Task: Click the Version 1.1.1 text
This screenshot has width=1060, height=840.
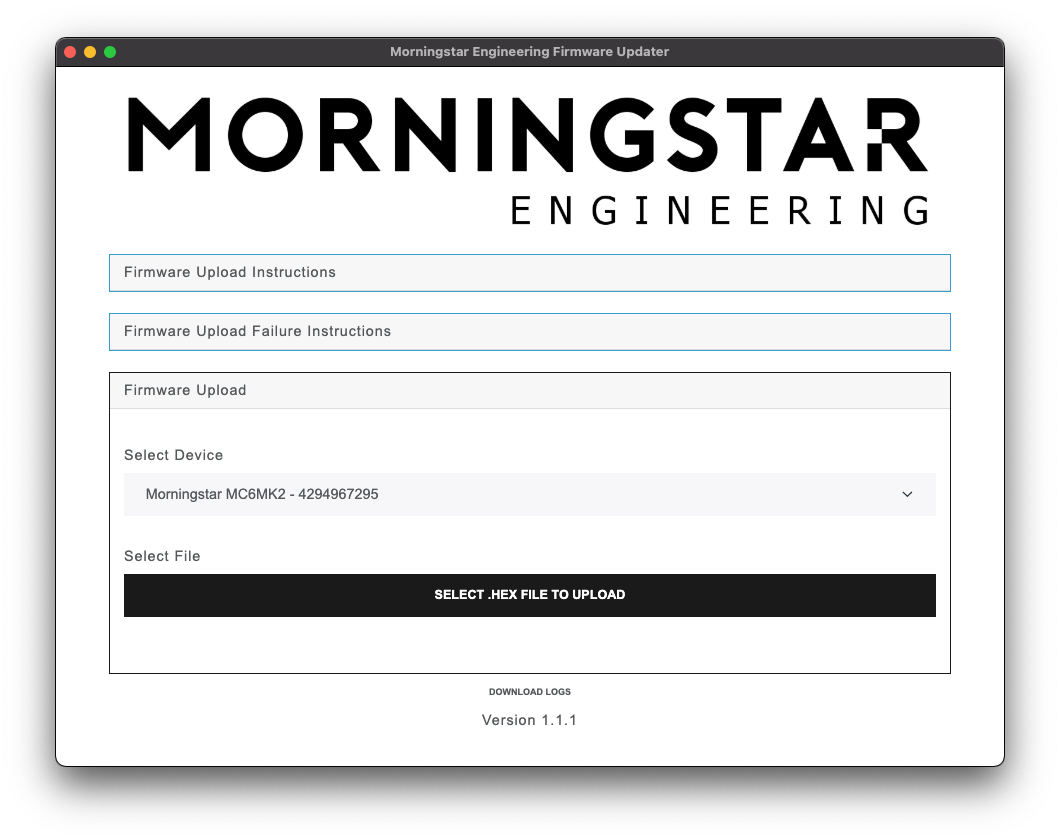Action: 529,720
